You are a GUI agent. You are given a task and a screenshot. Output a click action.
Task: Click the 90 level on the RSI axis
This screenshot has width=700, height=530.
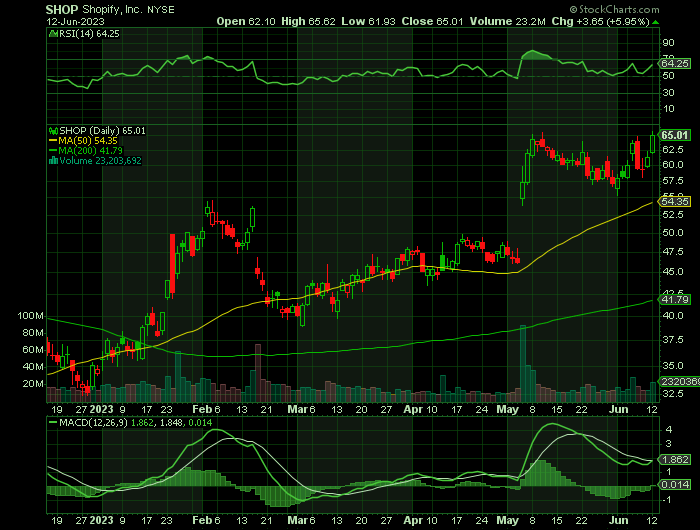[668, 43]
